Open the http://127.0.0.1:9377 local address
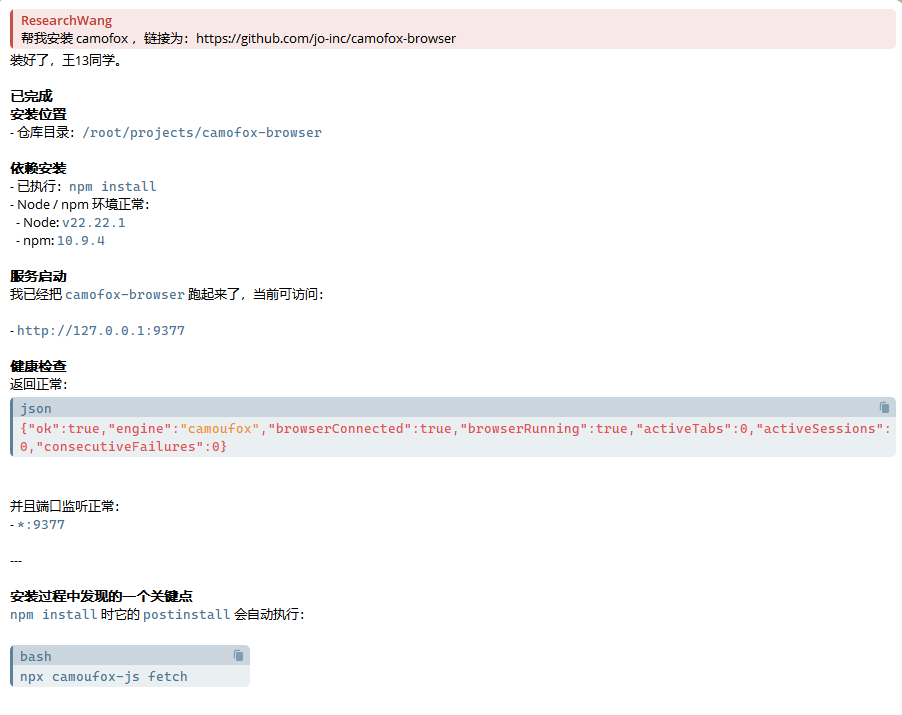Viewport: 902px width, 715px height. [x=100, y=330]
